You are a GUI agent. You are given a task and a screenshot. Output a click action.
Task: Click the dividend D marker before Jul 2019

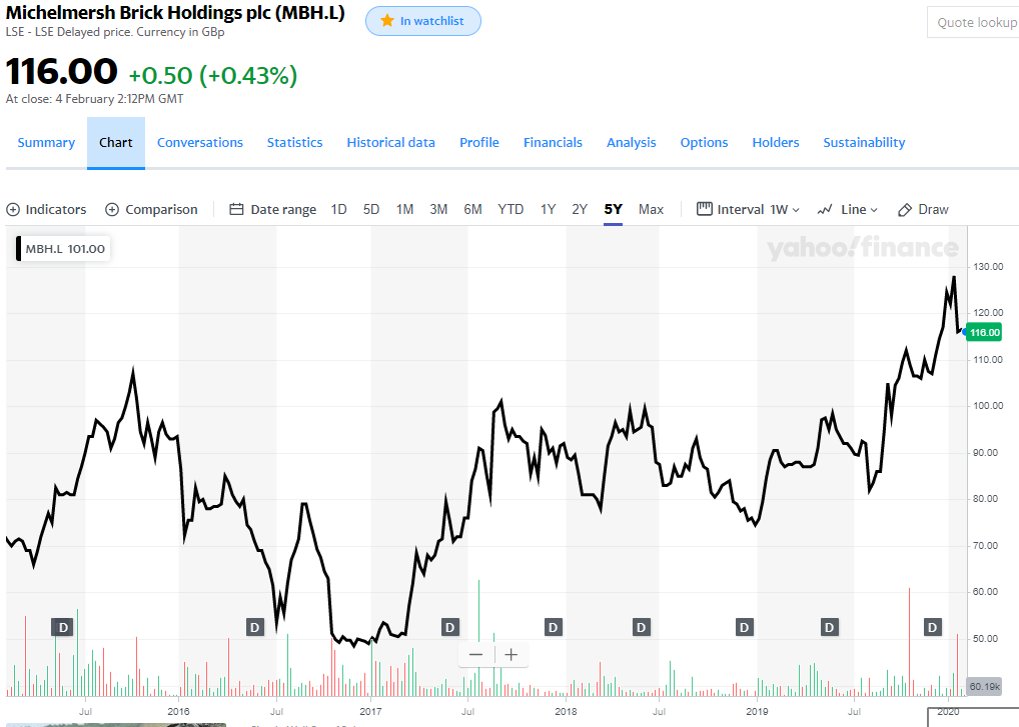click(x=829, y=628)
